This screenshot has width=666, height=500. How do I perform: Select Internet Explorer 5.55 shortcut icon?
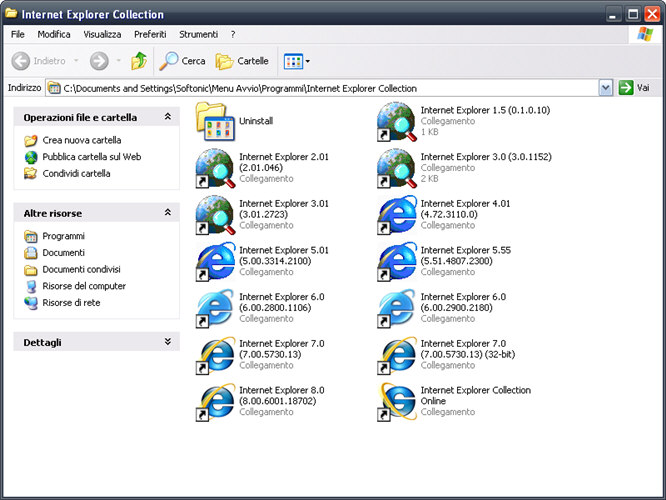(397, 262)
